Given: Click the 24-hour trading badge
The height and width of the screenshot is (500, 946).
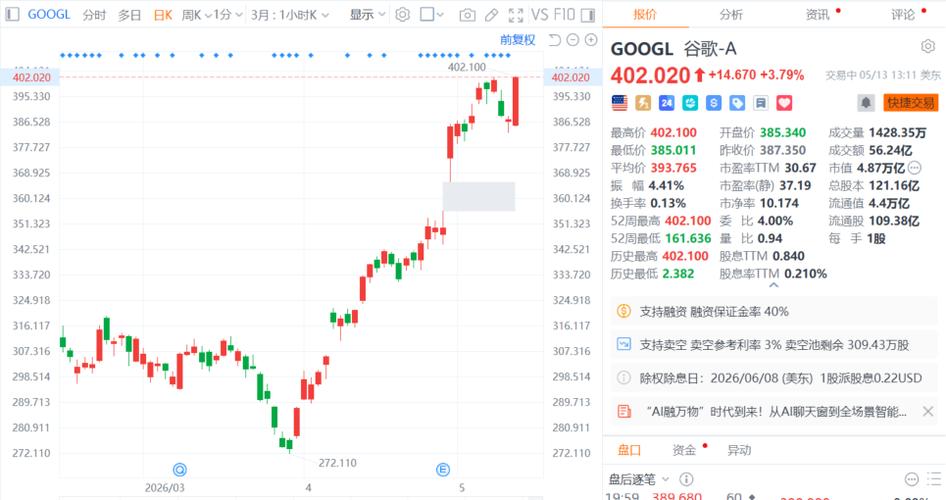Looking at the screenshot, I should pos(667,103).
